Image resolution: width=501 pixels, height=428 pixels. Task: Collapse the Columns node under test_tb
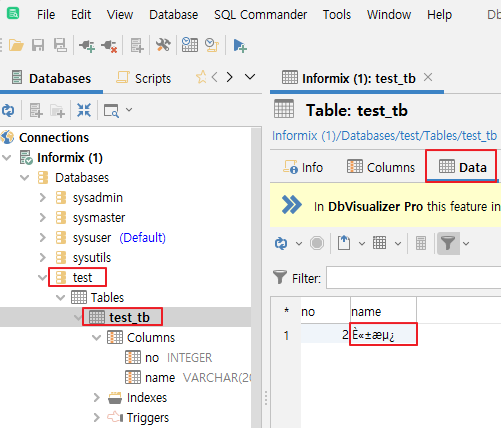(96, 338)
